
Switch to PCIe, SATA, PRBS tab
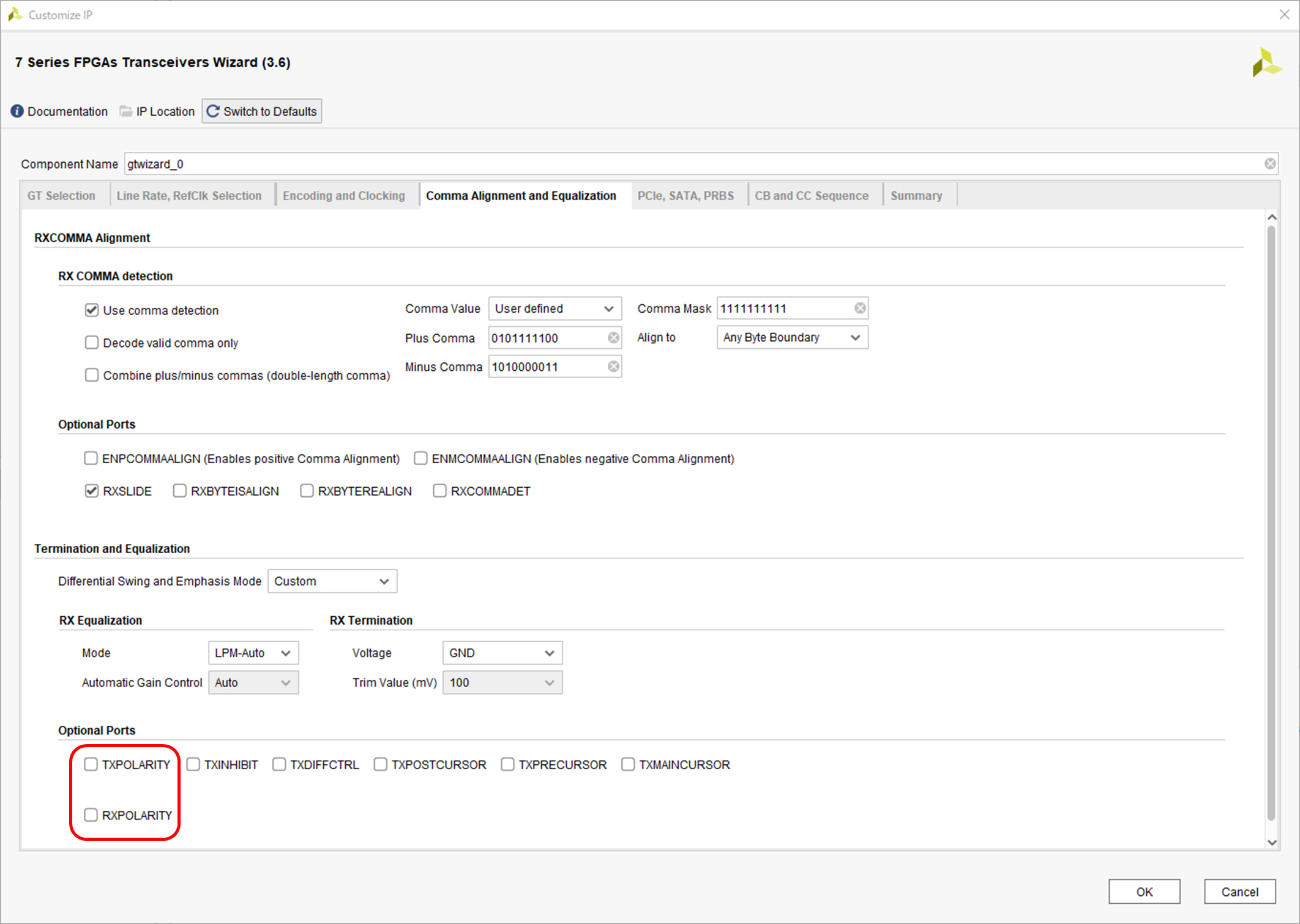(685, 196)
